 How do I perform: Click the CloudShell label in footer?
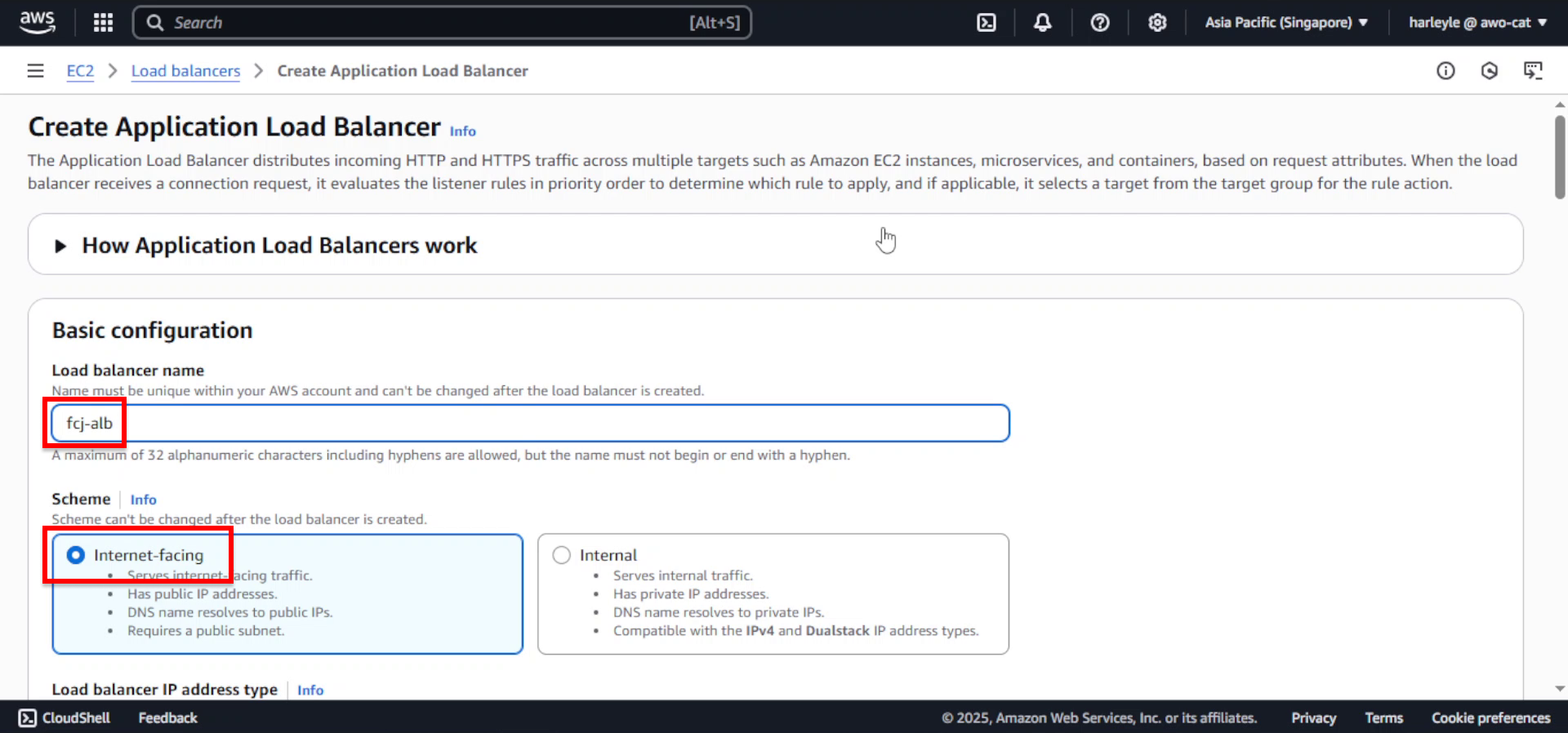[x=76, y=717]
